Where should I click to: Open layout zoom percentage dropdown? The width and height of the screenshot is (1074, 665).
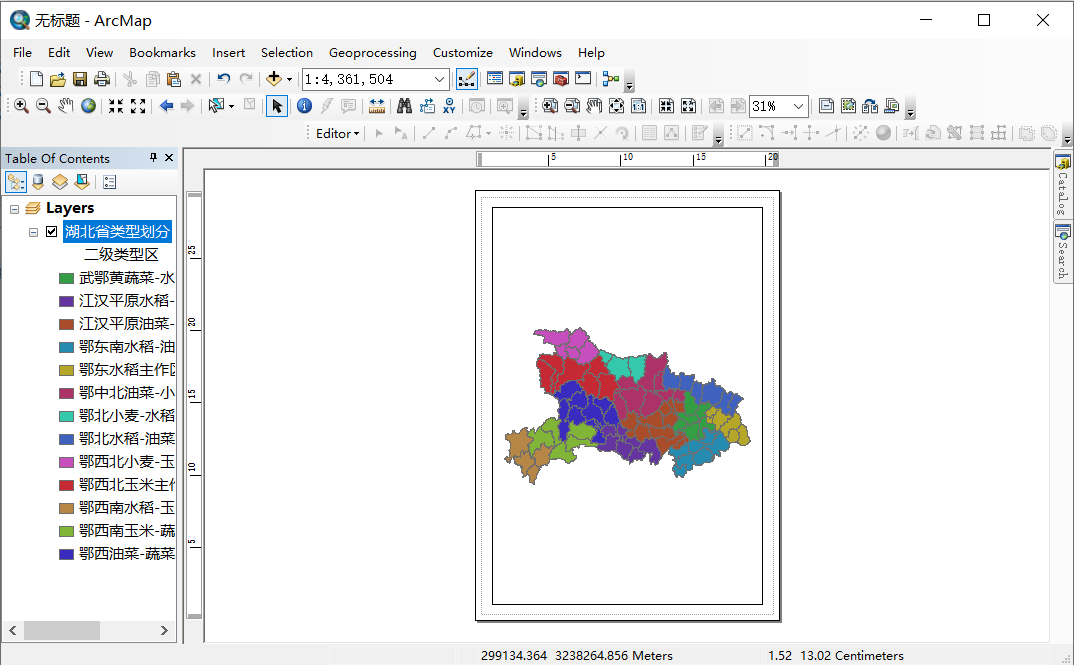click(x=799, y=106)
